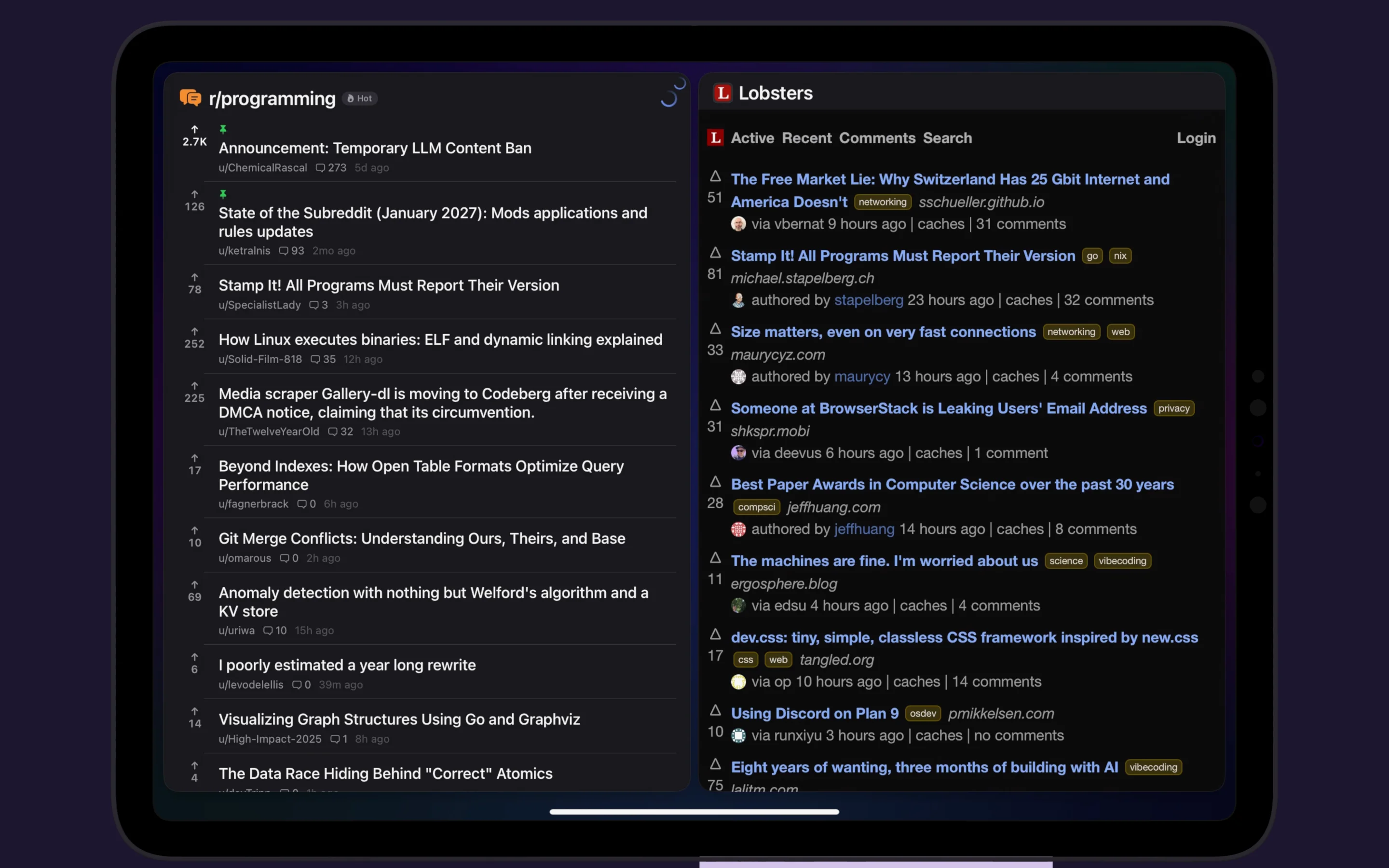Open the Active tab in Lobsters

click(752, 138)
